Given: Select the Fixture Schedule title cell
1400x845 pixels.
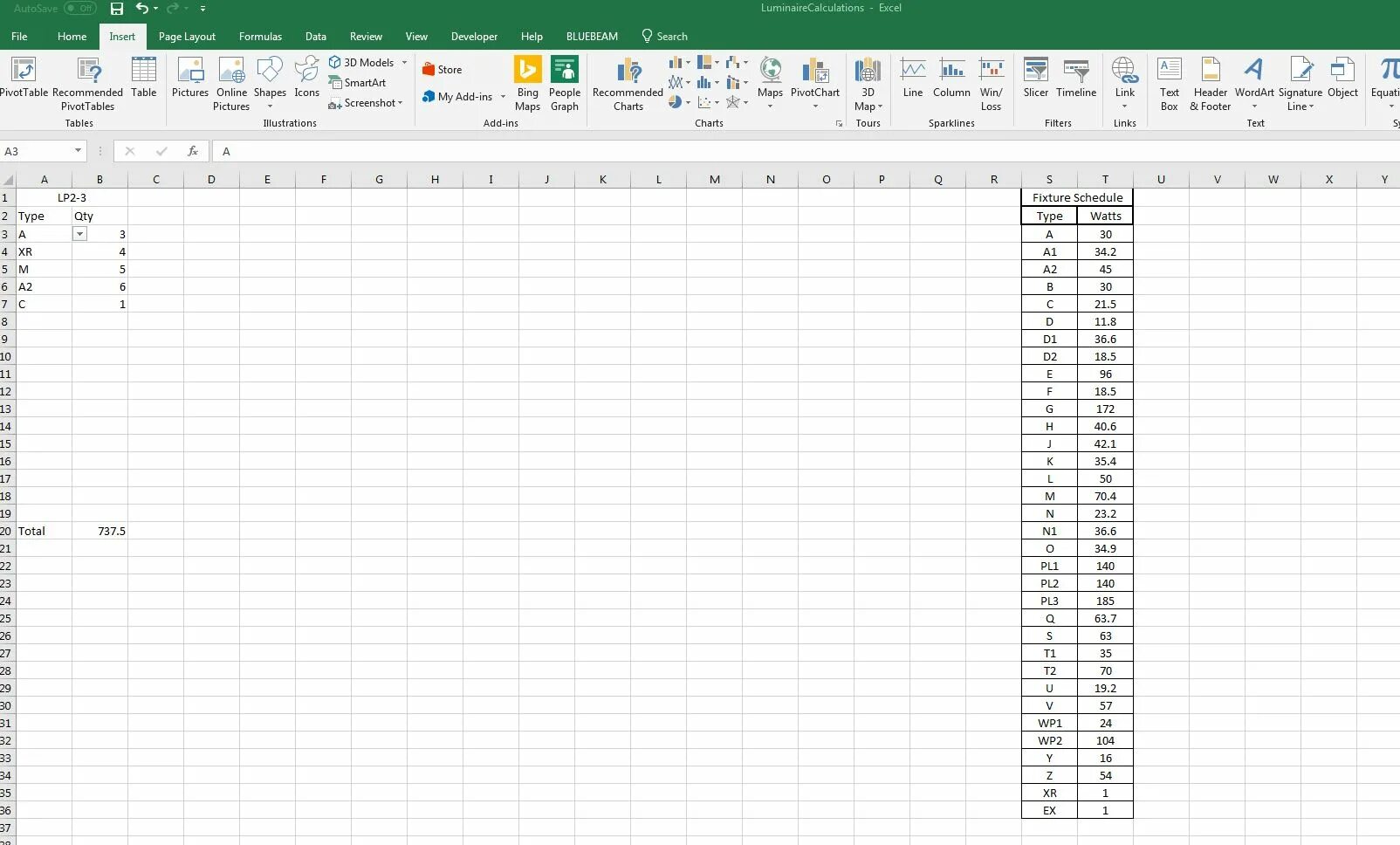Looking at the screenshot, I should [1077, 197].
